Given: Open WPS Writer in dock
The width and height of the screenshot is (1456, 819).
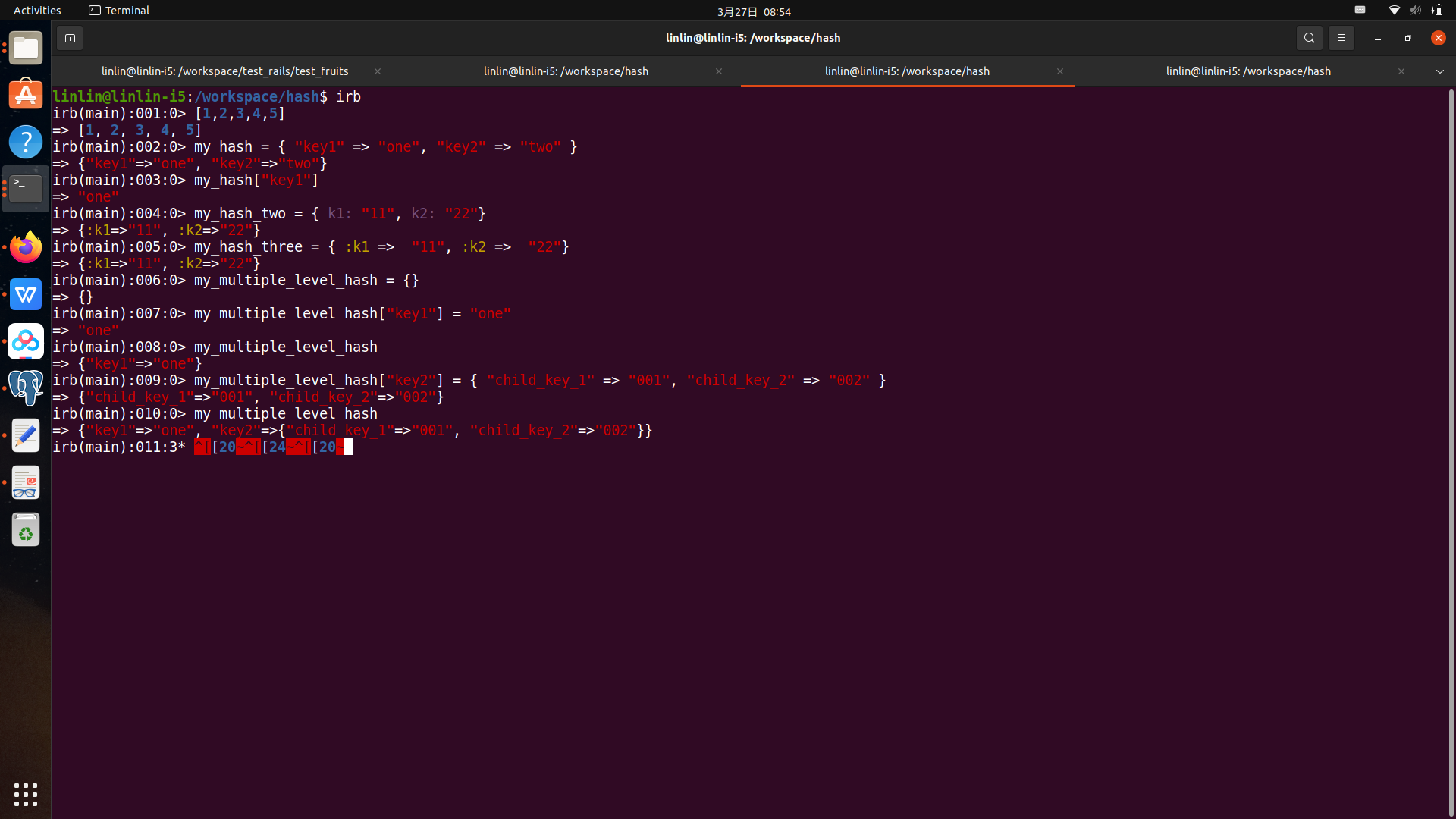Looking at the screenshot, I should click(x=26, y=294).
